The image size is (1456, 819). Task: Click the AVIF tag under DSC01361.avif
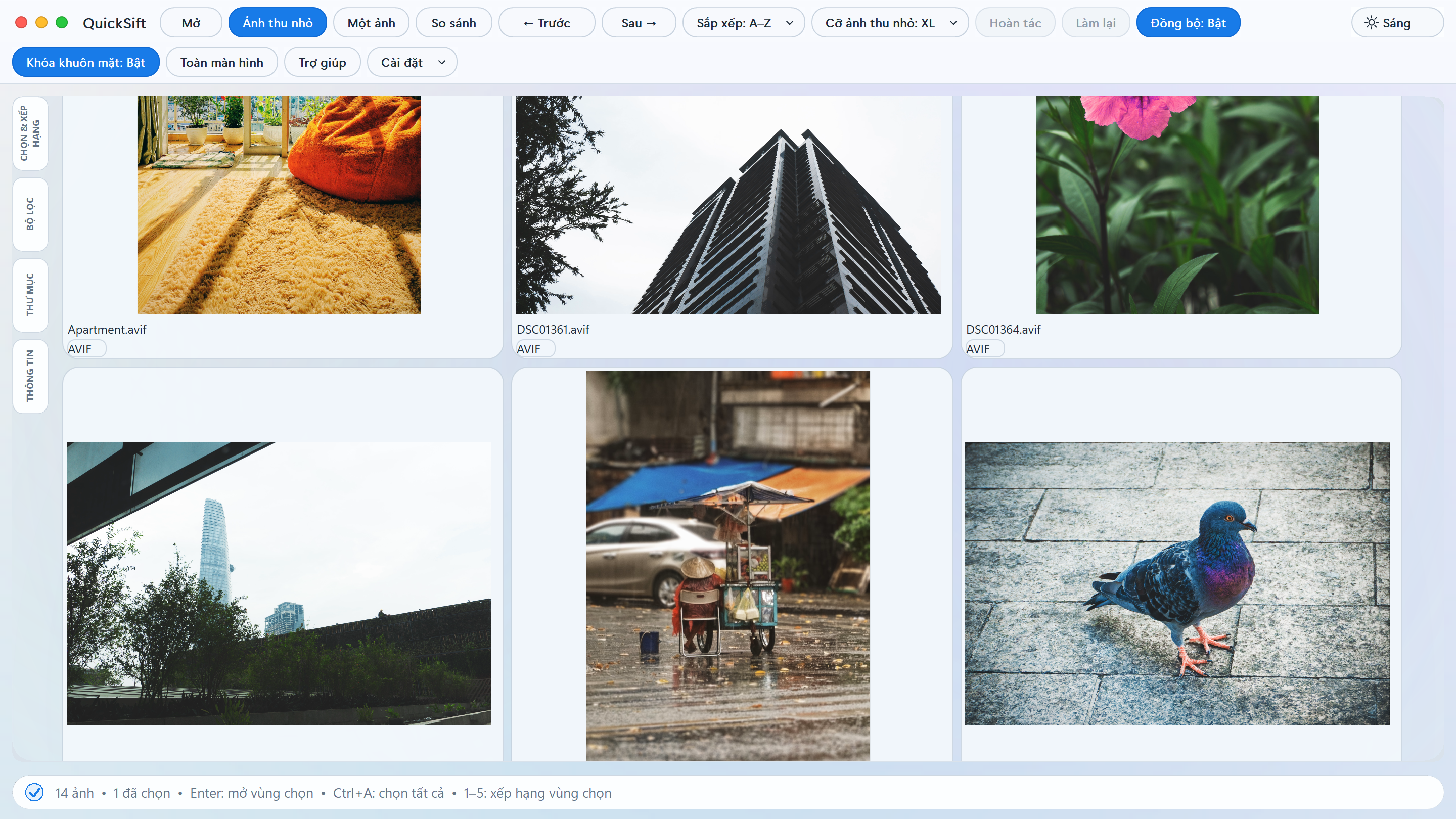[535, 349]
